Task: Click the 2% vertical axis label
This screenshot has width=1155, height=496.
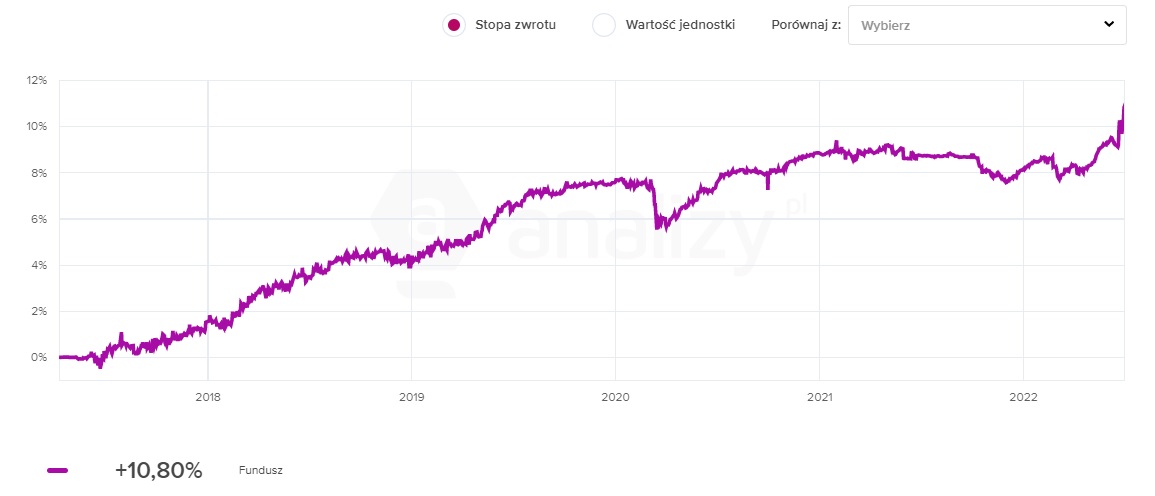Action: coord(39,311)
